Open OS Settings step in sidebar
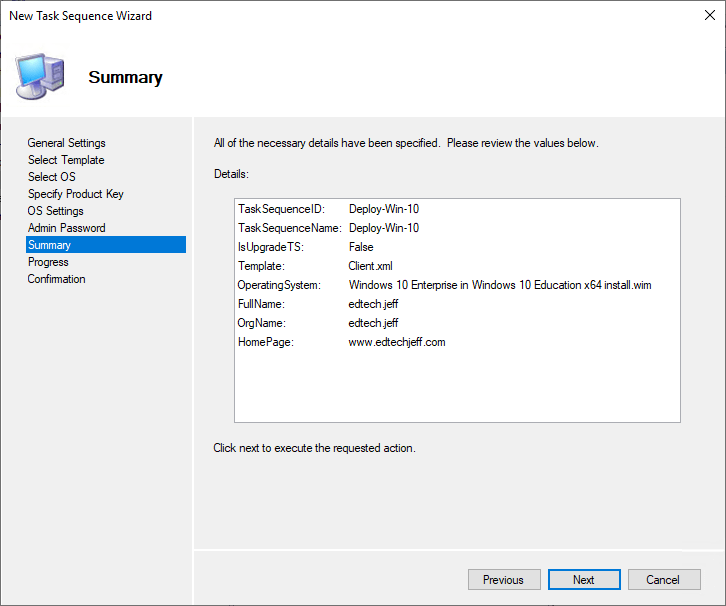Viewport: 726px width, 606px height. (55, 211)
